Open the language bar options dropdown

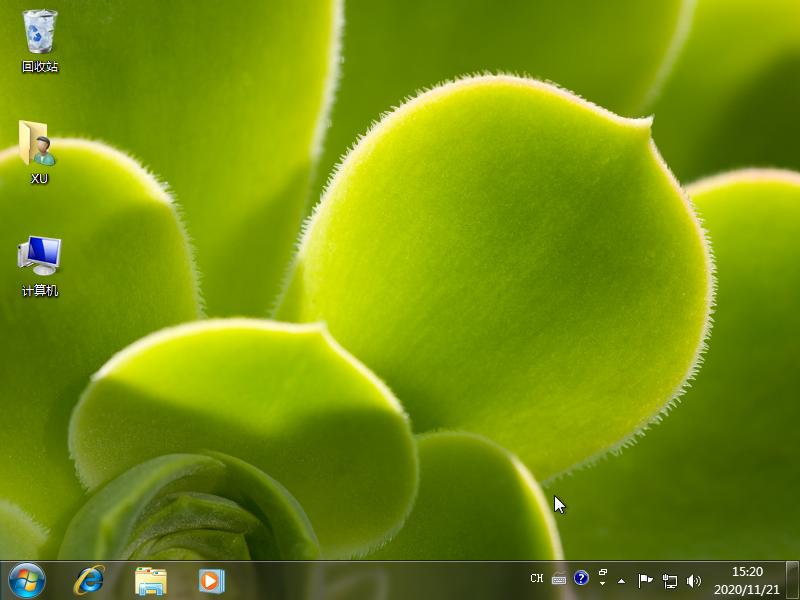[603, 585]
